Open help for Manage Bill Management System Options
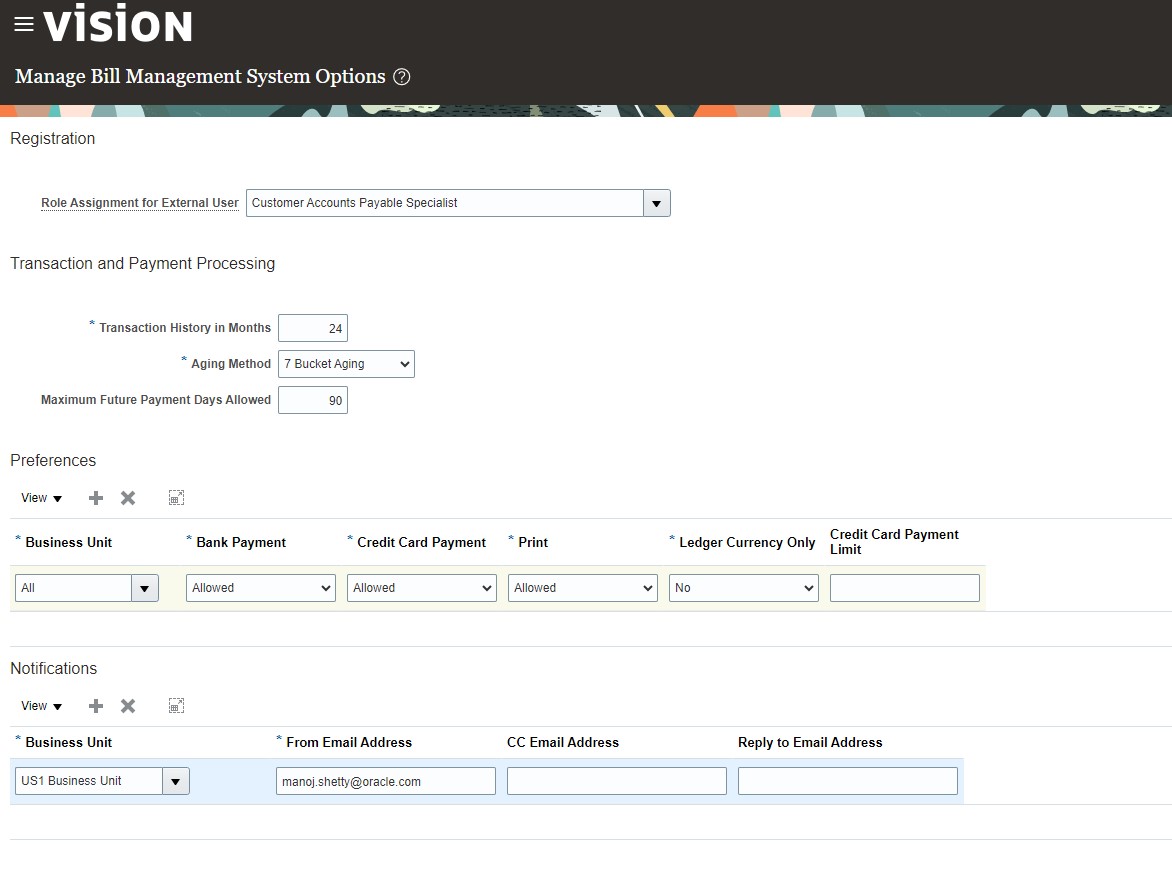Viewport: 1172px width, 873px height. 402,76
